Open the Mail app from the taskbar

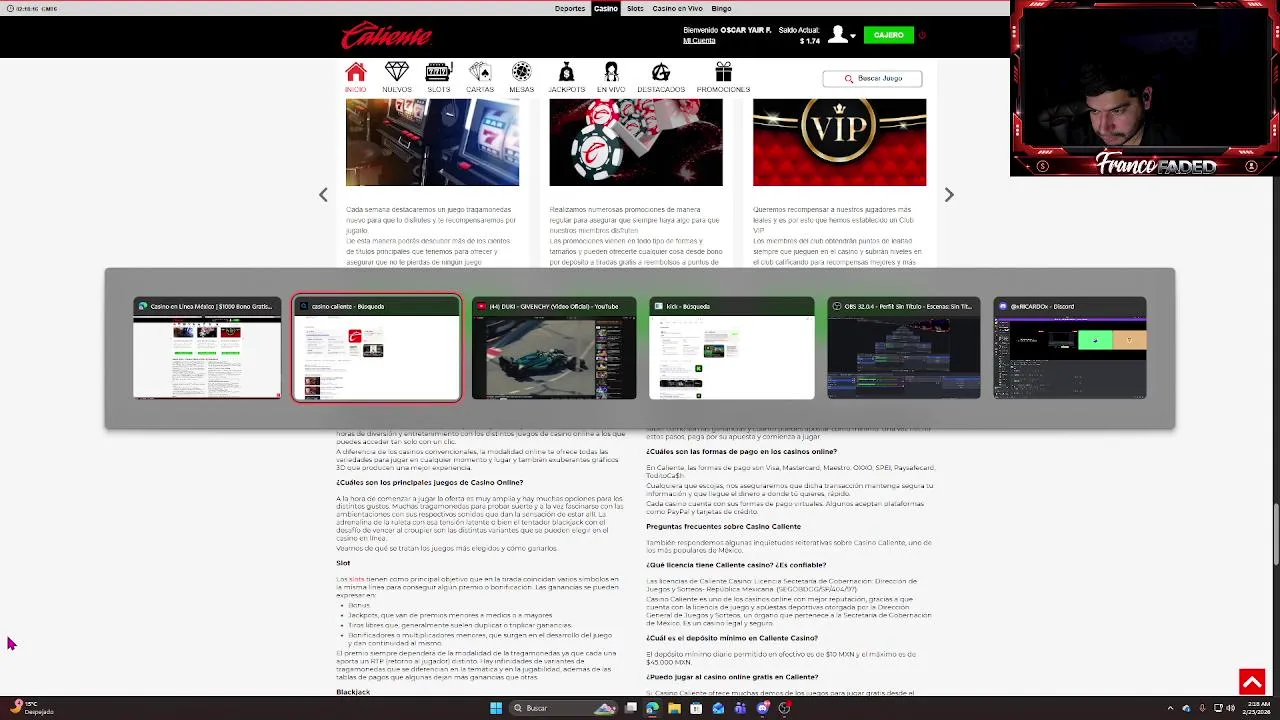pos(718,708)
